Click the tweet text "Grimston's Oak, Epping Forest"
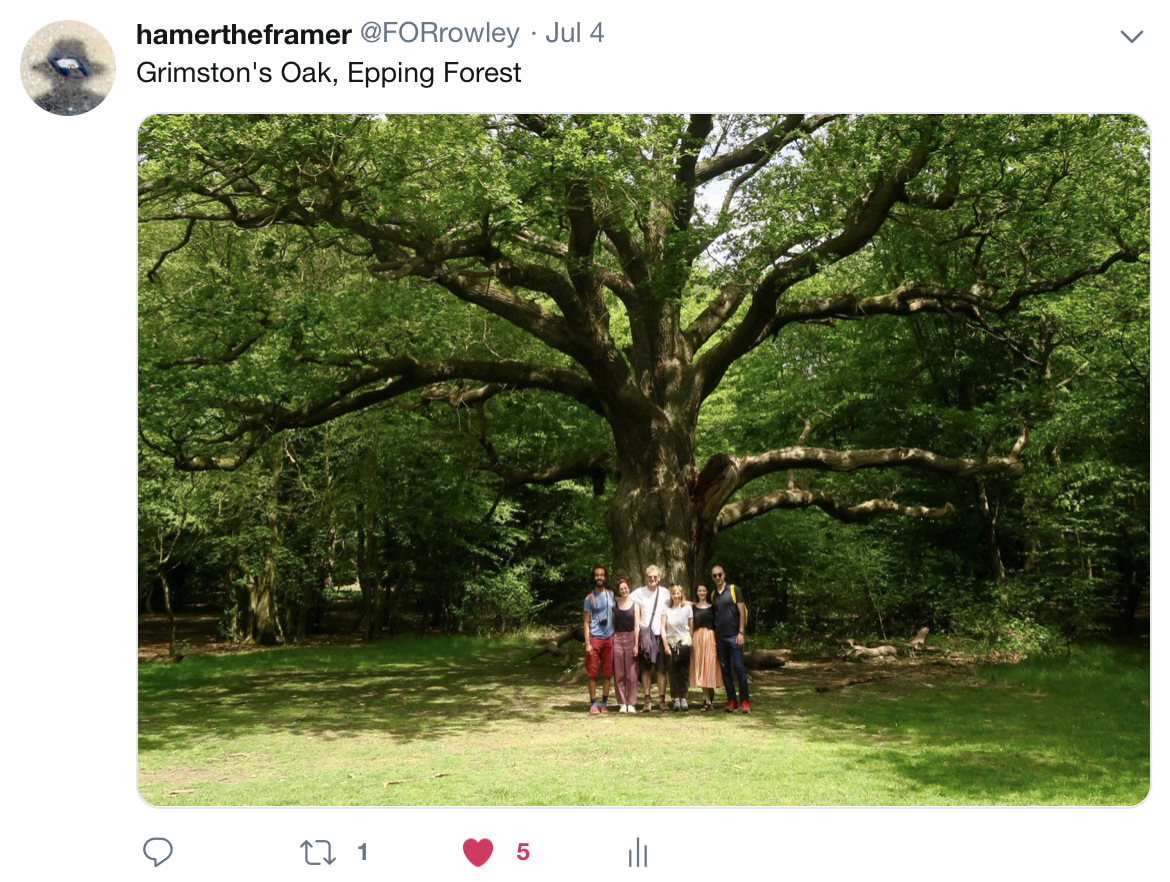This screenshot has width=1170, height=882. point(328,72)
